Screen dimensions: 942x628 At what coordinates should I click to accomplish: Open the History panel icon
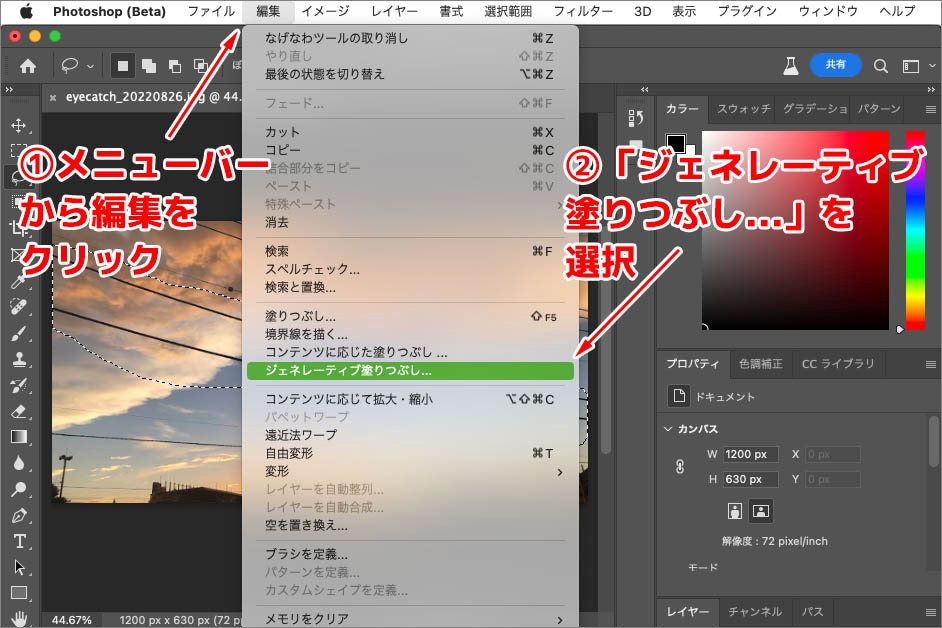click(635, 119)
